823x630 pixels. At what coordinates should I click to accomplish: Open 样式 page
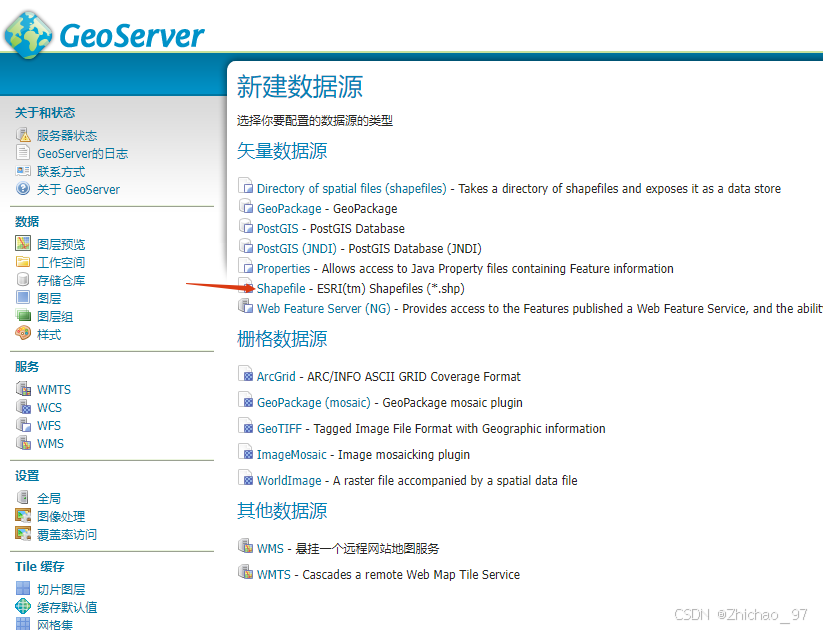click(49, 334)
